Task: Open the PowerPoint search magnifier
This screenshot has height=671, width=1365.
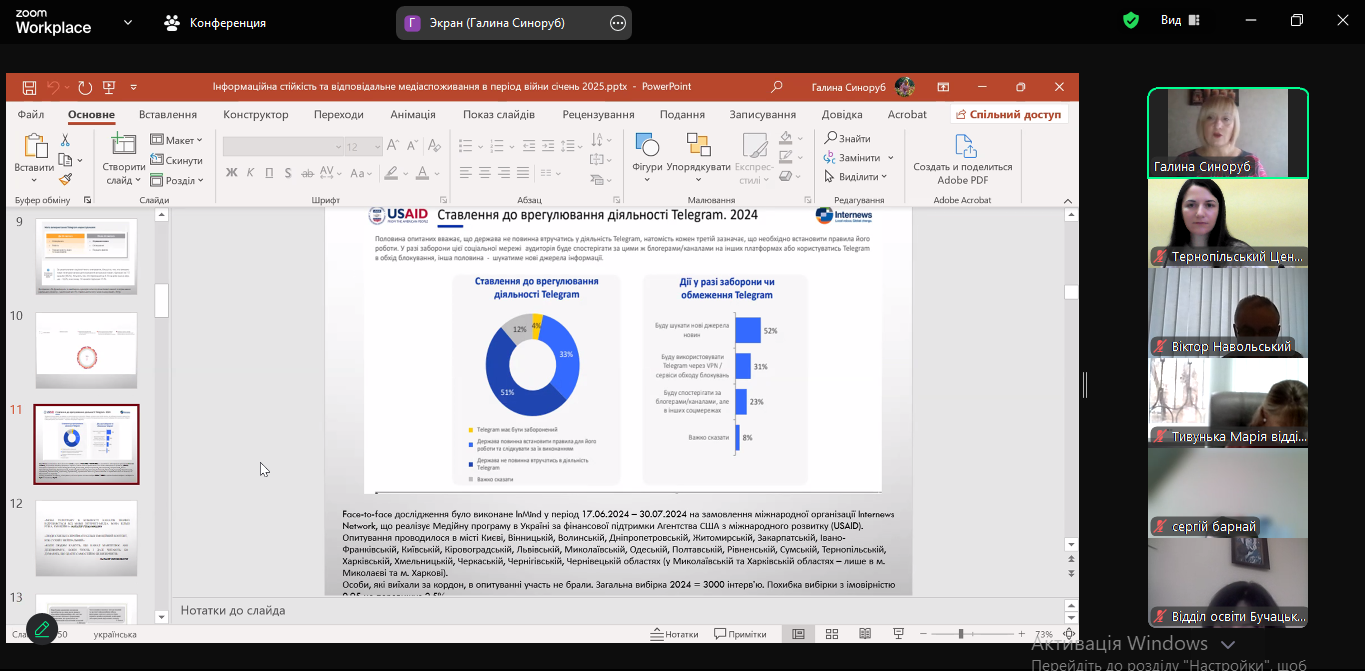Action: pyautogui.click(x=777, y=87)
